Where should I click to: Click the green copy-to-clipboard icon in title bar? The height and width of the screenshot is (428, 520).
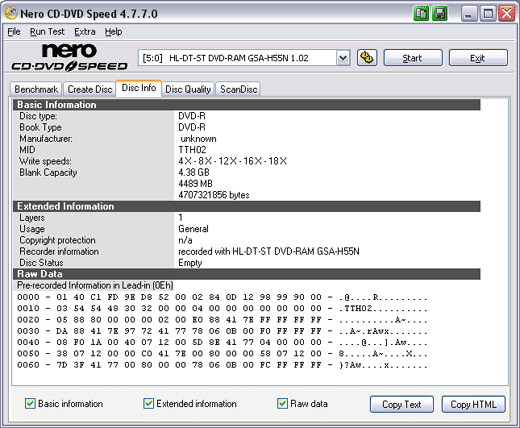tap(421, 14)
